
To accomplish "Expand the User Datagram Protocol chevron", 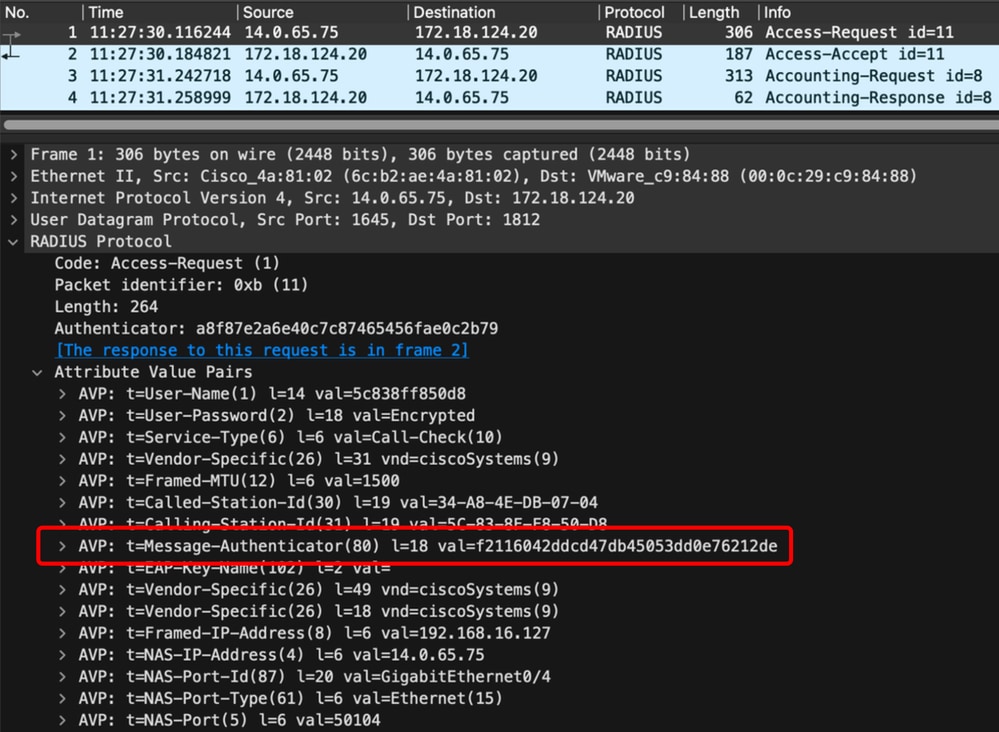I will 13,220.
